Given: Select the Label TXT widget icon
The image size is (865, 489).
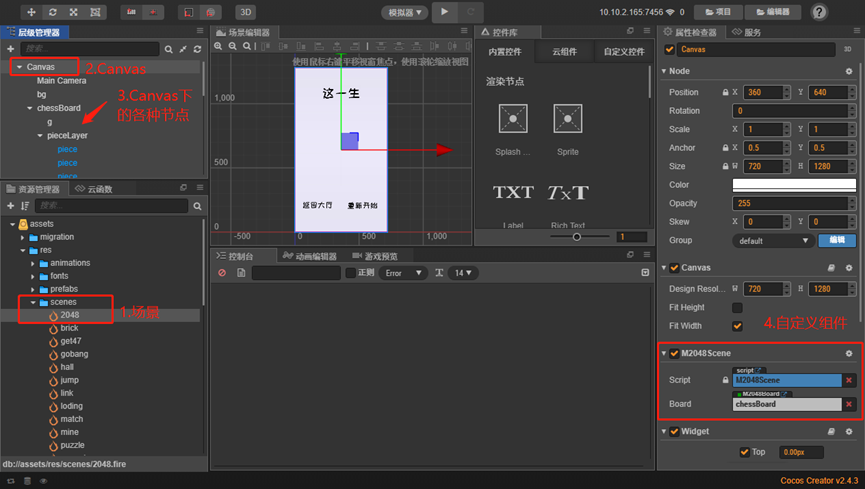Looking at the screenshot, I should [513, 192].
